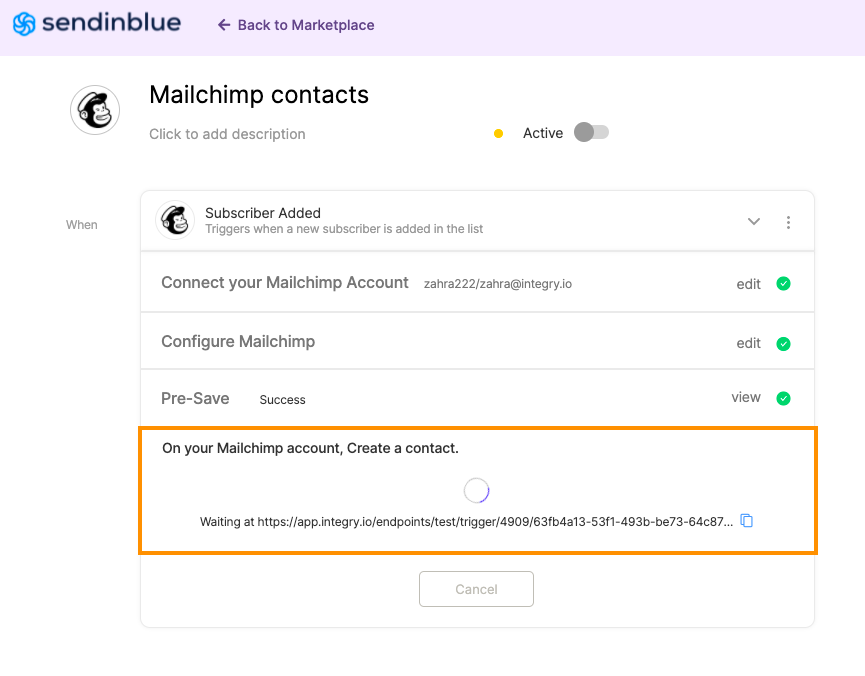Edit the Configure Mailchimp step

748,343
